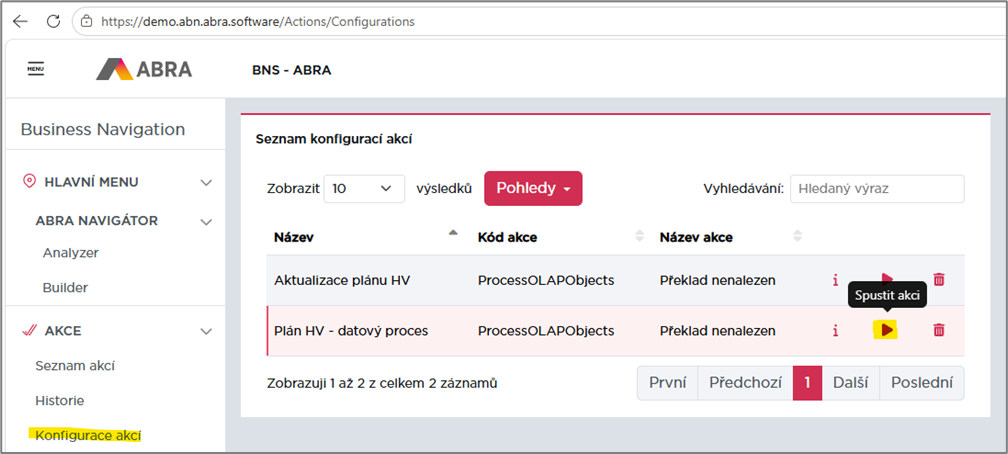Open Historie in sidebar
Image resolution: width=1008 pixels, height=454 pixels.
pyautogui.click(x=59, y=401)
